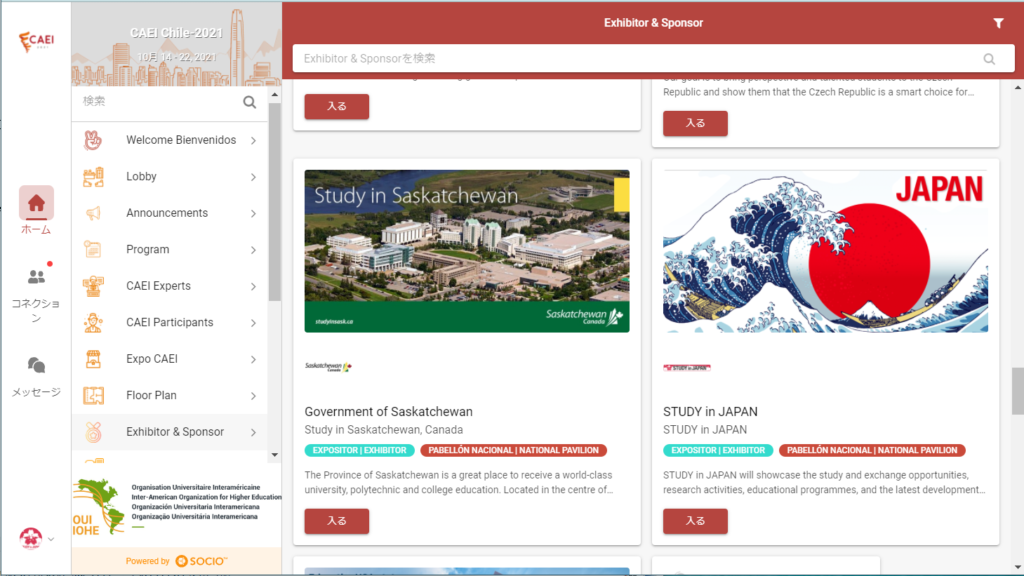The image size is (1024, 576).
Task: Open the Messages (メッセージ) icon
Action: (x=36, y=365)
